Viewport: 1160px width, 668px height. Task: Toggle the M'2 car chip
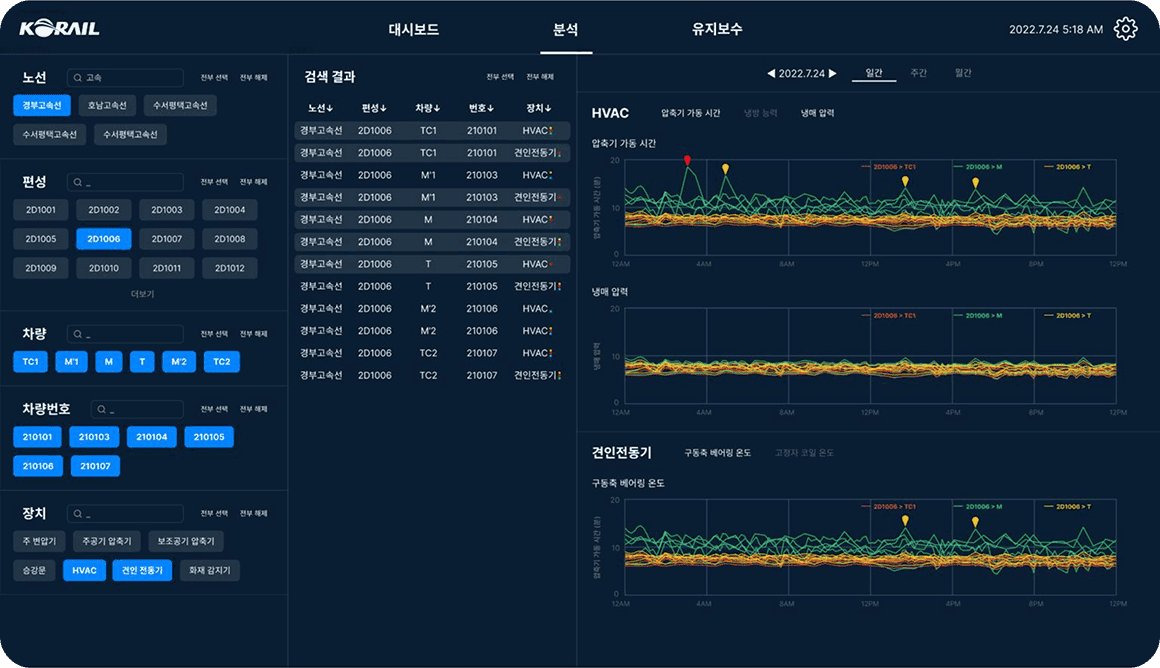179,362
